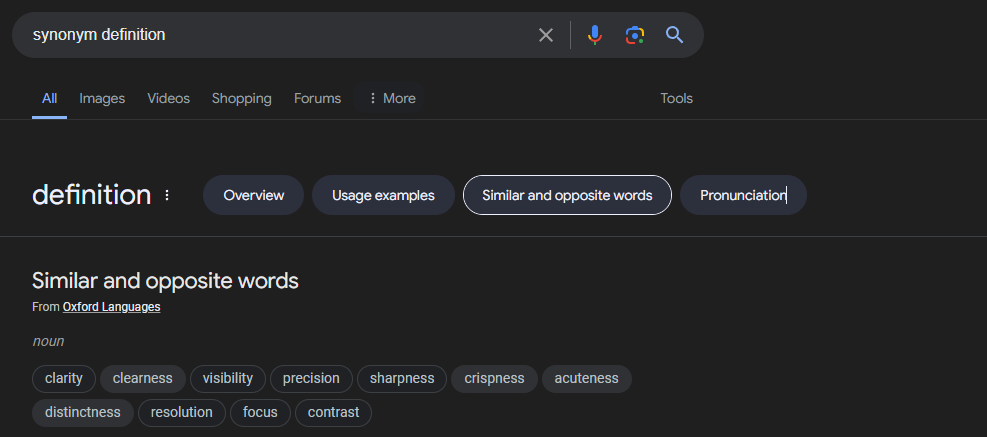Viewport: 987px width, 437px height.
Task: Select the Overview chip
Action: (x=254, y=195)
